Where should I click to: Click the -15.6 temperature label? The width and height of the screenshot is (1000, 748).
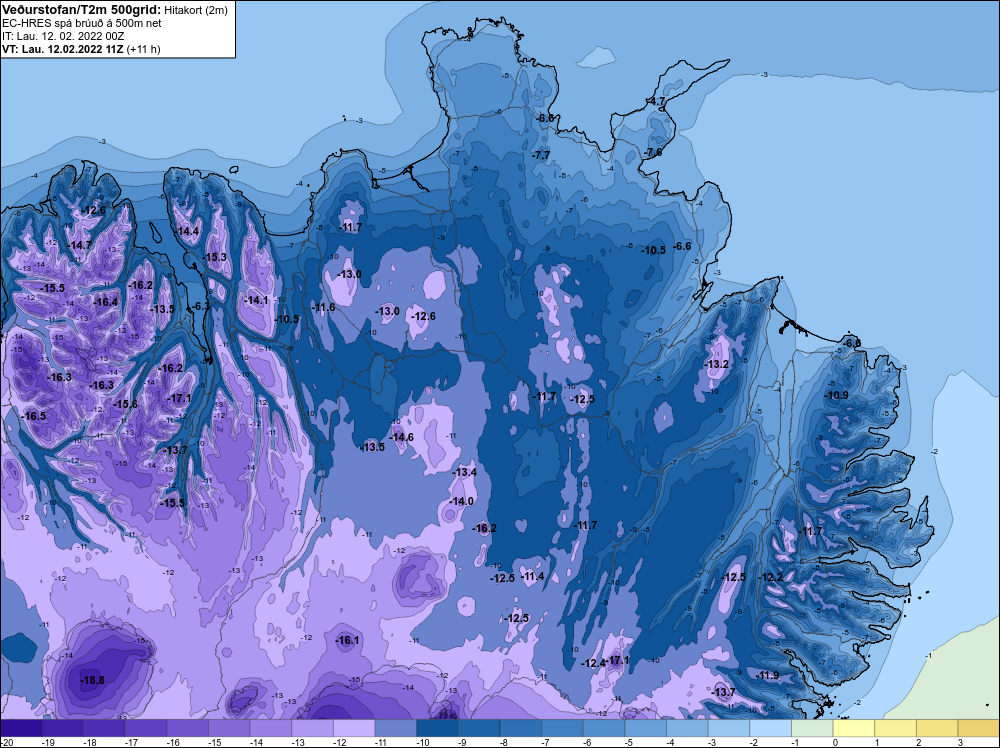[126, 404]
